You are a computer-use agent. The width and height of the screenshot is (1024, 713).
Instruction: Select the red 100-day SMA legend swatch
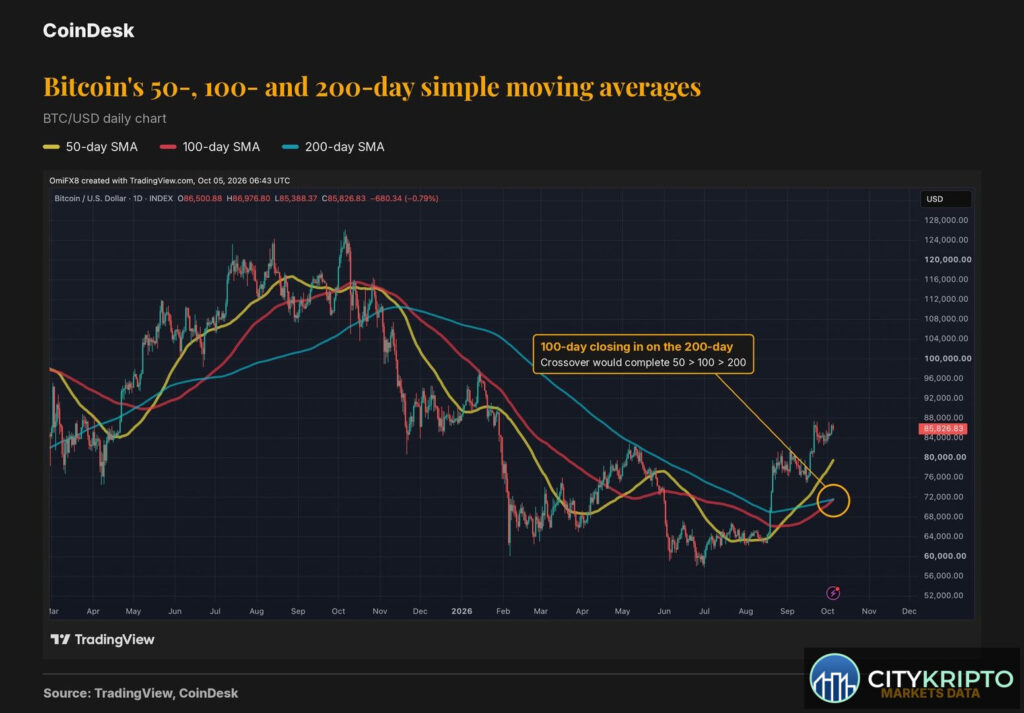click(168, 147)
